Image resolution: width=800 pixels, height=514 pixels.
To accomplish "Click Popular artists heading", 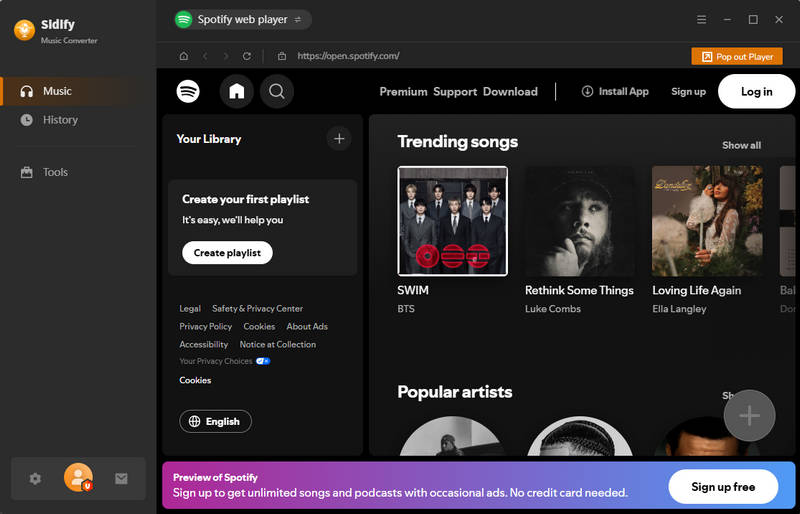I will pos(455,392).
